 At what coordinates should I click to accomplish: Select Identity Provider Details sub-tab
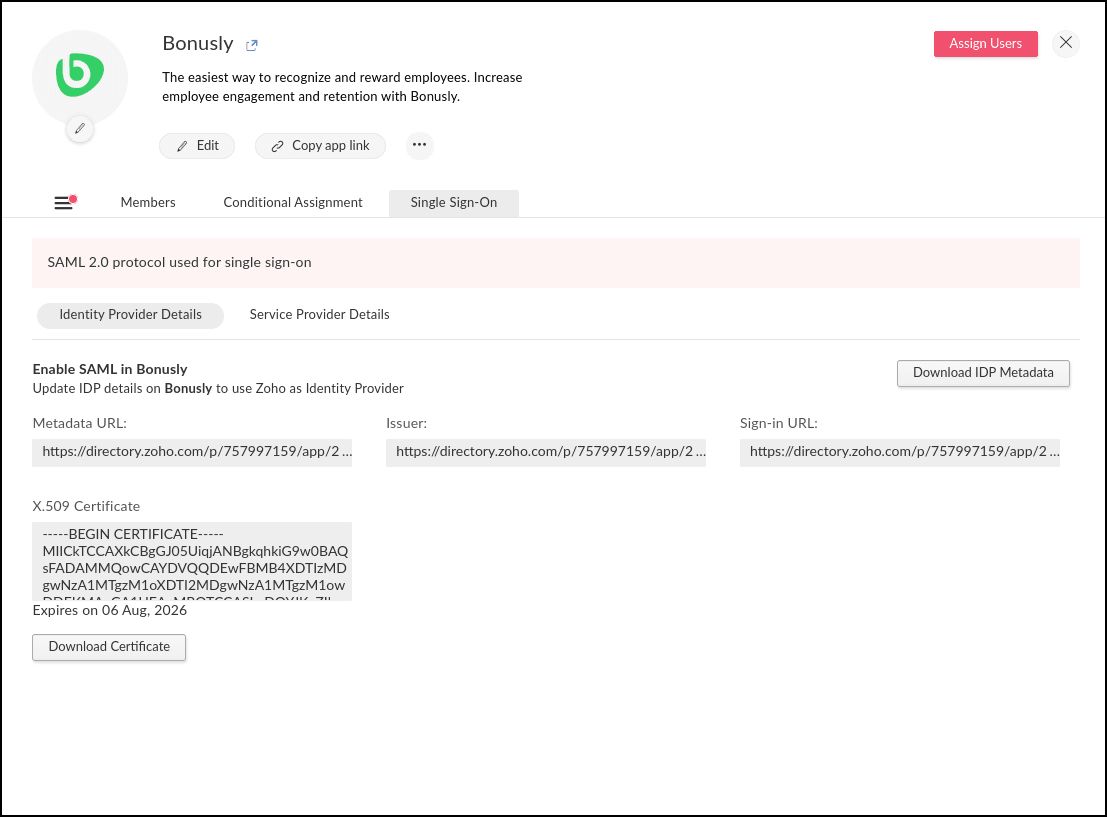point(131,315)
